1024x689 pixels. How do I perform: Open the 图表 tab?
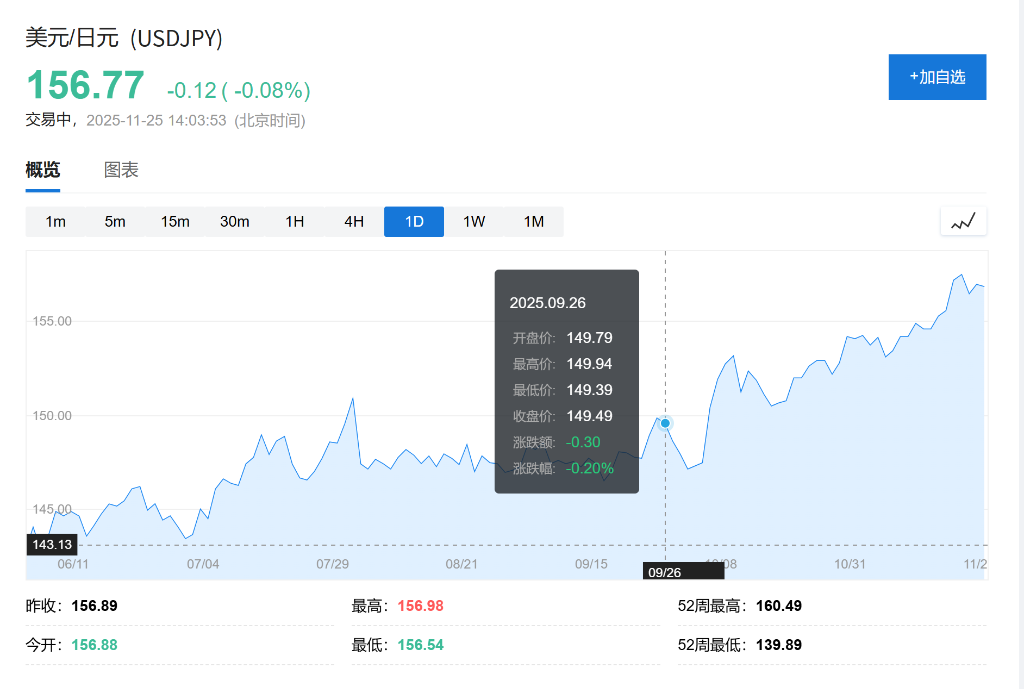click(x=121, y=170)
